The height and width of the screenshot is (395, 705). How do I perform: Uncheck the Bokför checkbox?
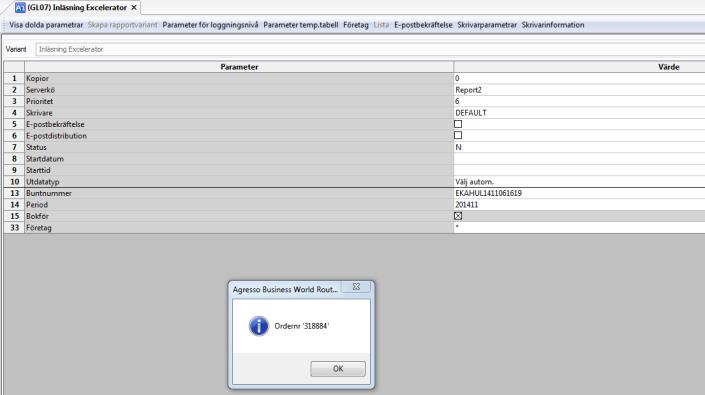pos(458,216)
